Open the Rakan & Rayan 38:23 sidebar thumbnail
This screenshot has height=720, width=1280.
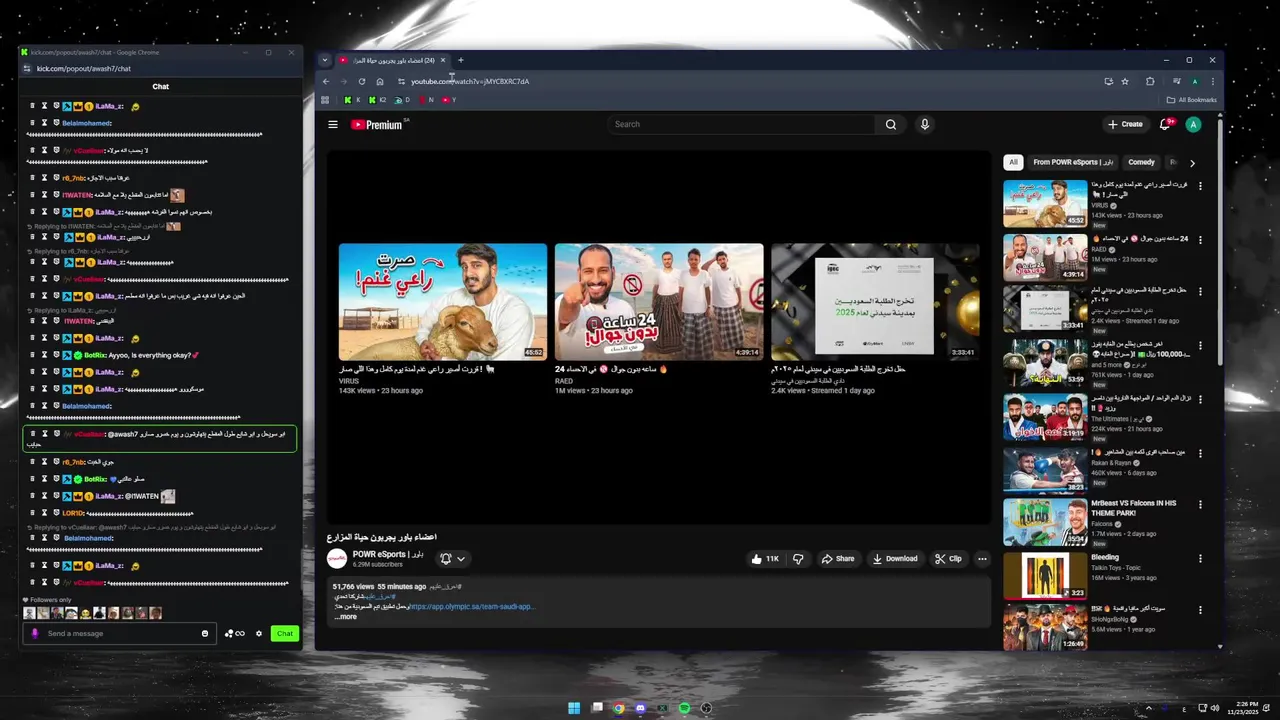pyautogui.click(x=1045, y=470)
